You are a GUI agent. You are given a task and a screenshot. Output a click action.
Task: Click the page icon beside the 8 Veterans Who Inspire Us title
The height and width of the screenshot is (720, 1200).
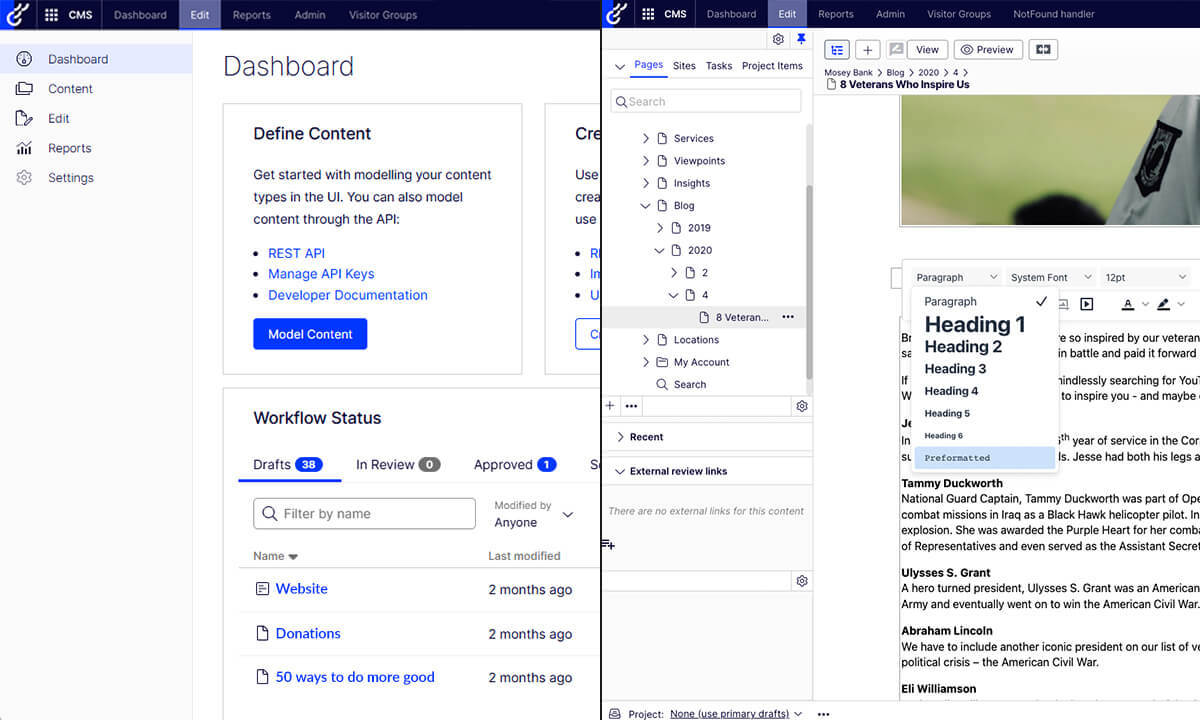pyautogui.click(x=832, y=85)
